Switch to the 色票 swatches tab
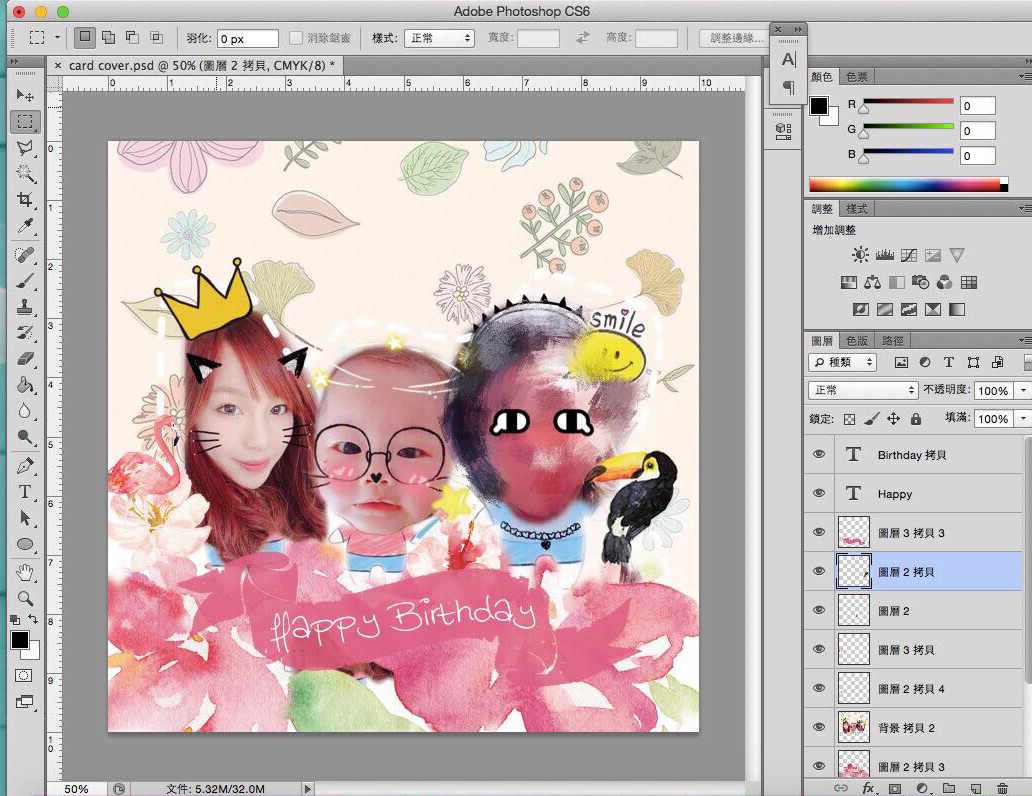 (857, 77)
